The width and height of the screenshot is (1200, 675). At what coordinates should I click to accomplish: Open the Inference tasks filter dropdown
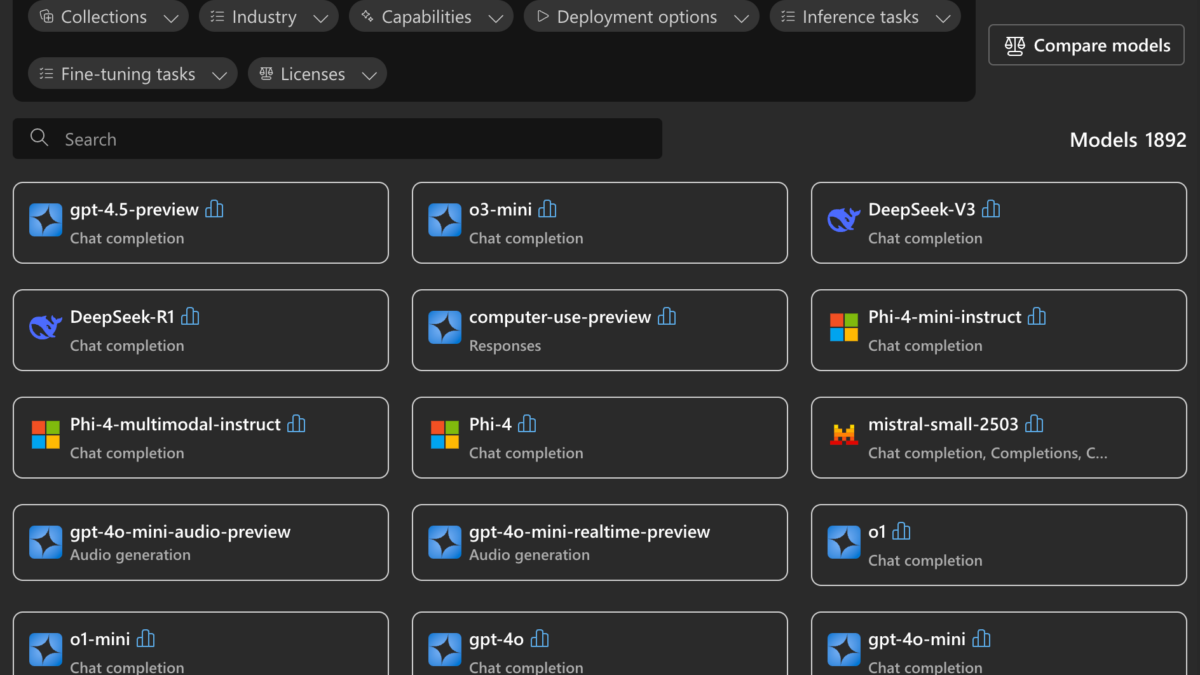[865, 17]
